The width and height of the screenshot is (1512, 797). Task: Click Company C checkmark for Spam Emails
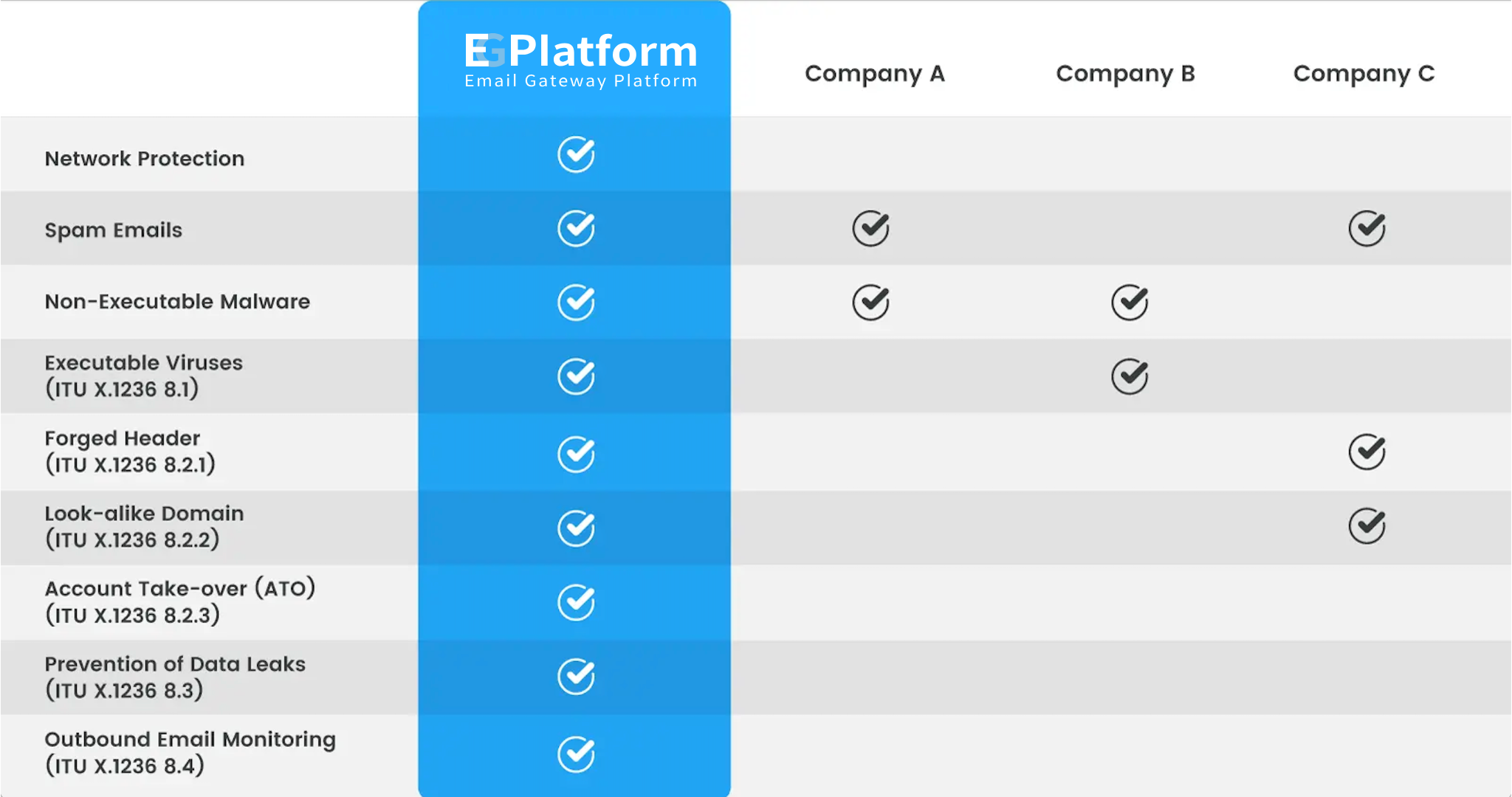click(x=1367, y=228)
